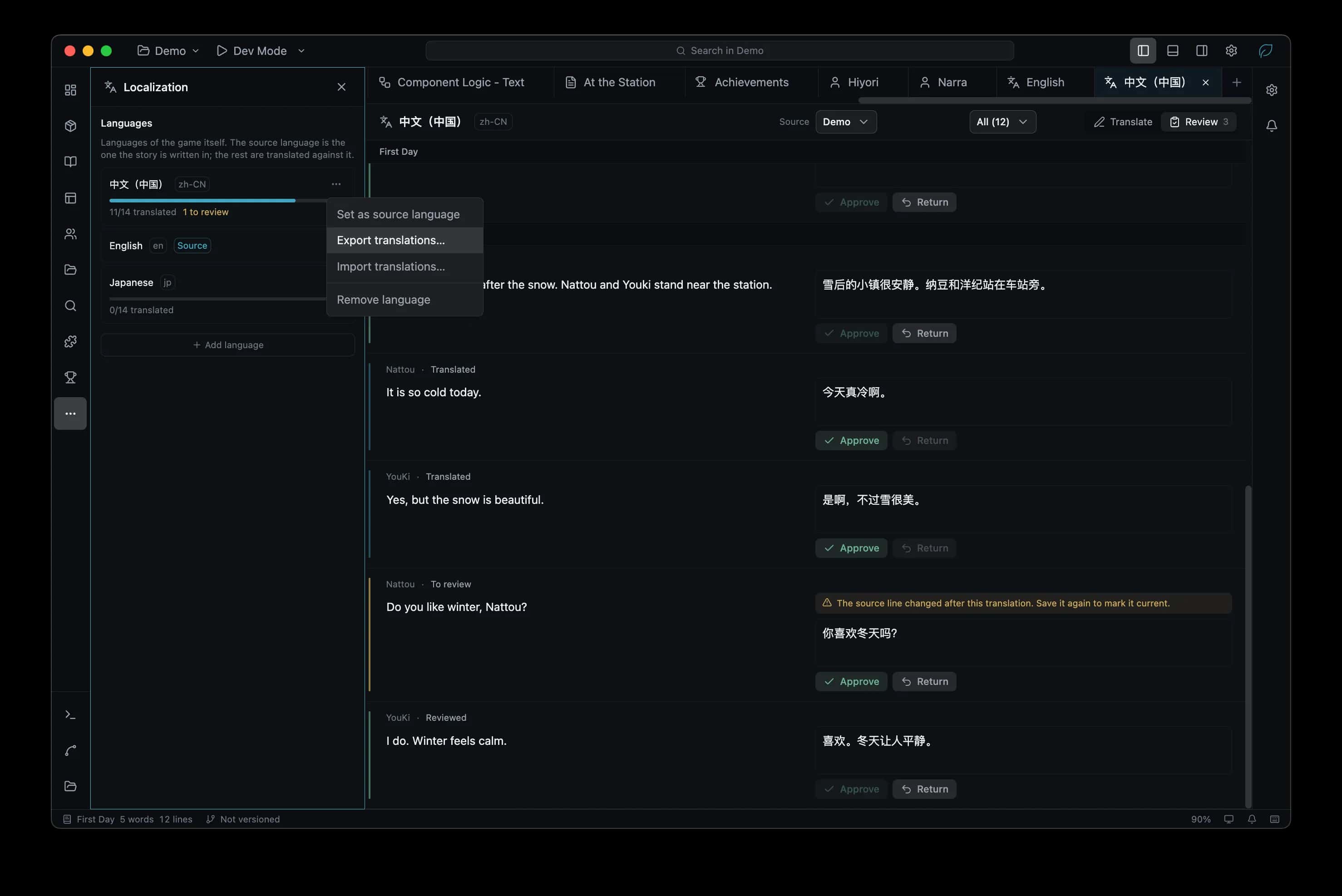Open the Source Demo dropdown
The width and height of the screenshot is (1342, 896).
point(845,122)
